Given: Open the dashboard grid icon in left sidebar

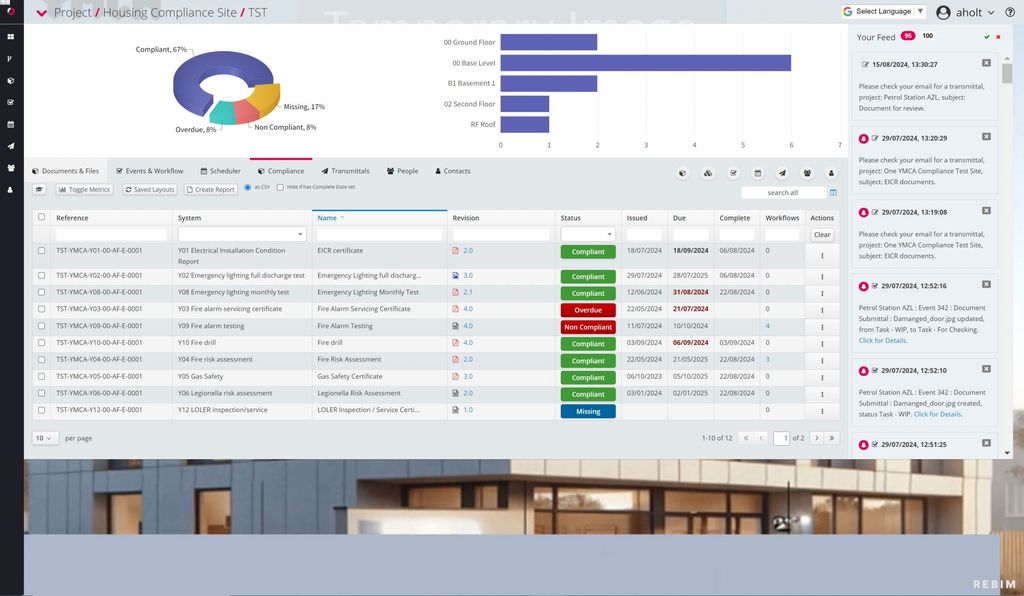Looking at the screenshot, I should point(11,35).
